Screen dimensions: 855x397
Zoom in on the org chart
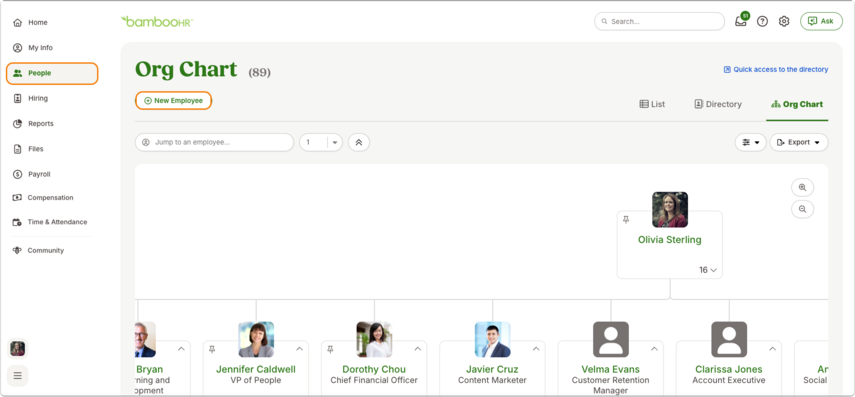(x=802, y=187)
